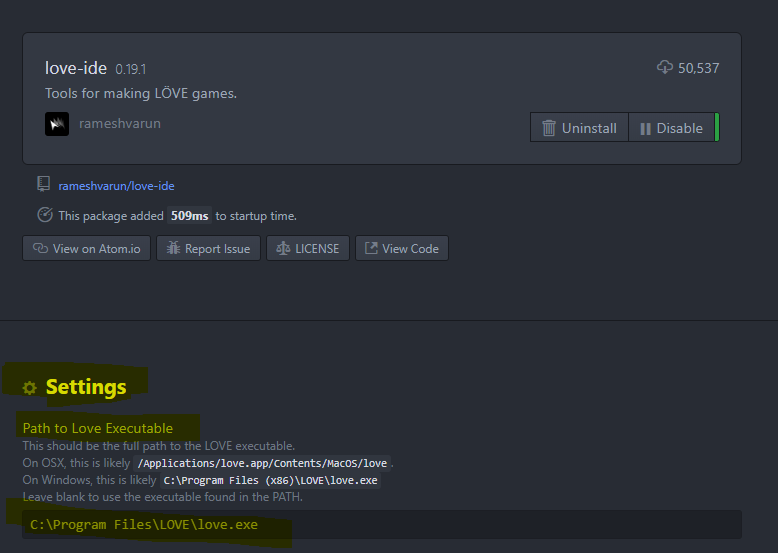Image resolution: width=778 pixels, height=553 pixels.
Task: Click the OSX path /Applications/love.app/Contents/MacOS/love
Action: pyautogui.click(x=262, y=463)
